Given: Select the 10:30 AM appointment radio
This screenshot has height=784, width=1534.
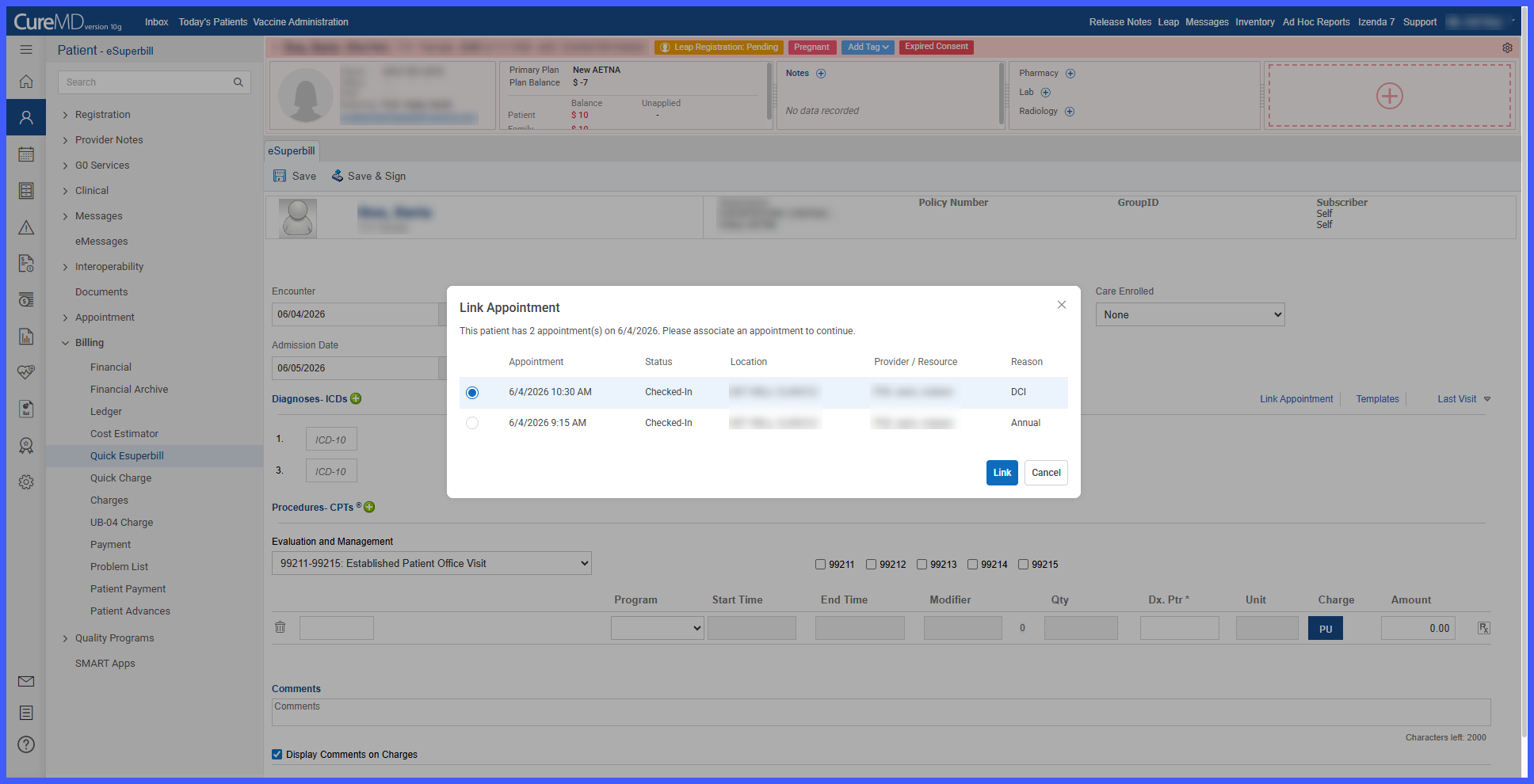Looking at the screenshot, I should 472,393.
